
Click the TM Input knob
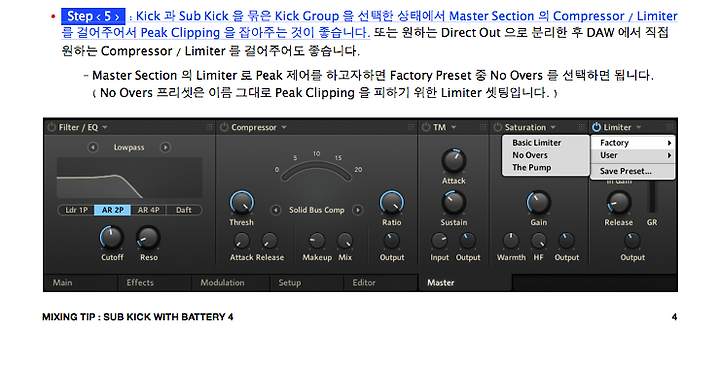[439, 240]
